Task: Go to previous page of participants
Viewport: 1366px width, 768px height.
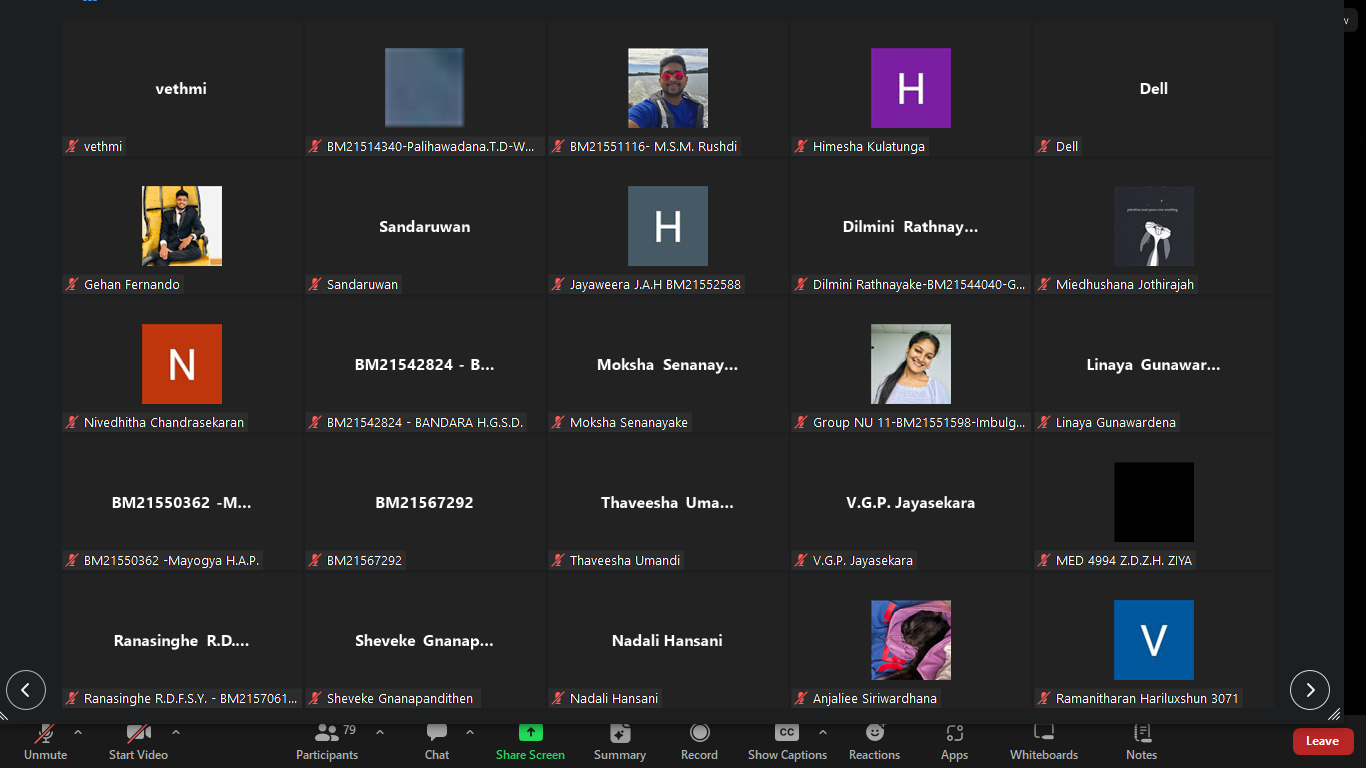Action: coord(26,690)
